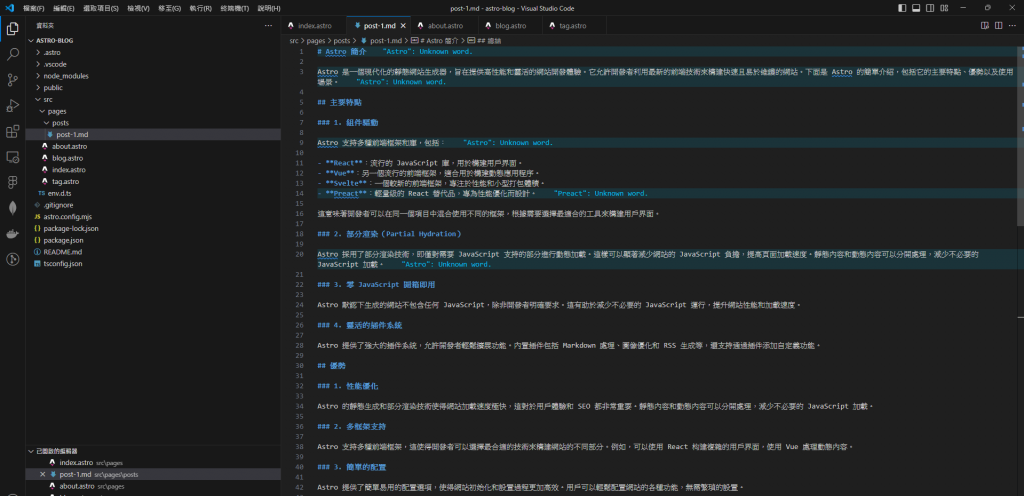
Task: Close the post-1.md editor tab
Action: [x=404, y=26]
